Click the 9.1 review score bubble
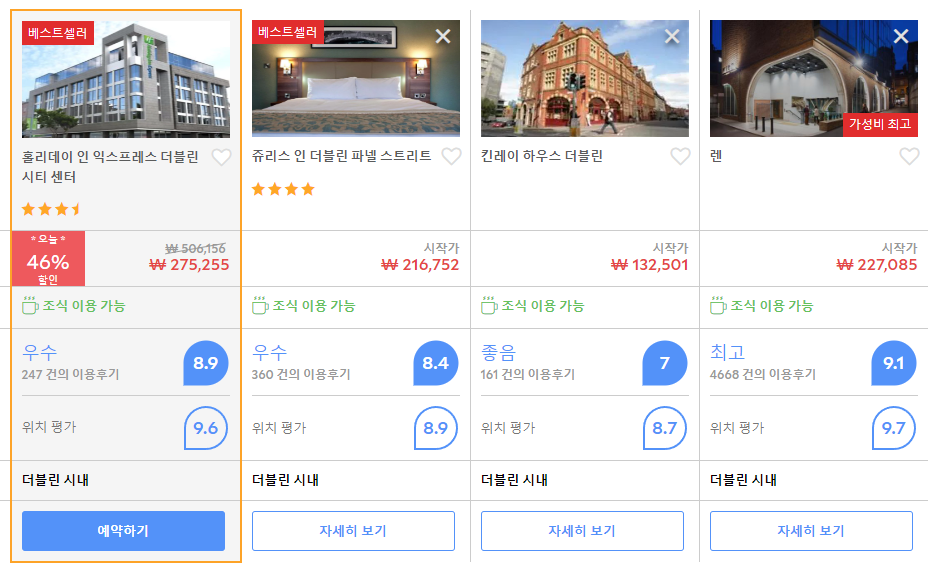The height and width of the screenshot is (573, 929). point(894,363)
